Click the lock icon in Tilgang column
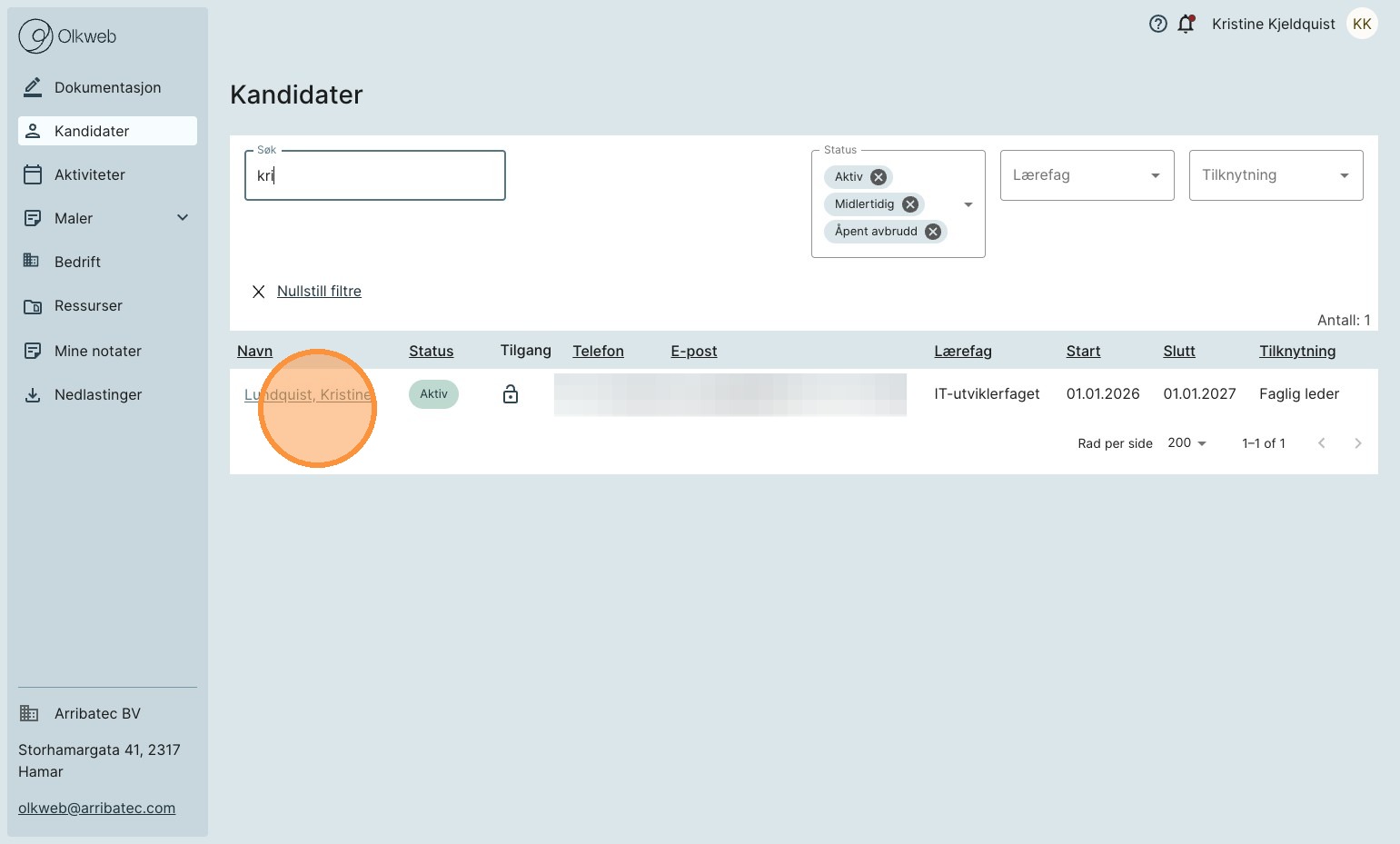Screen dimensions: 1400x844 pos(511,394)
